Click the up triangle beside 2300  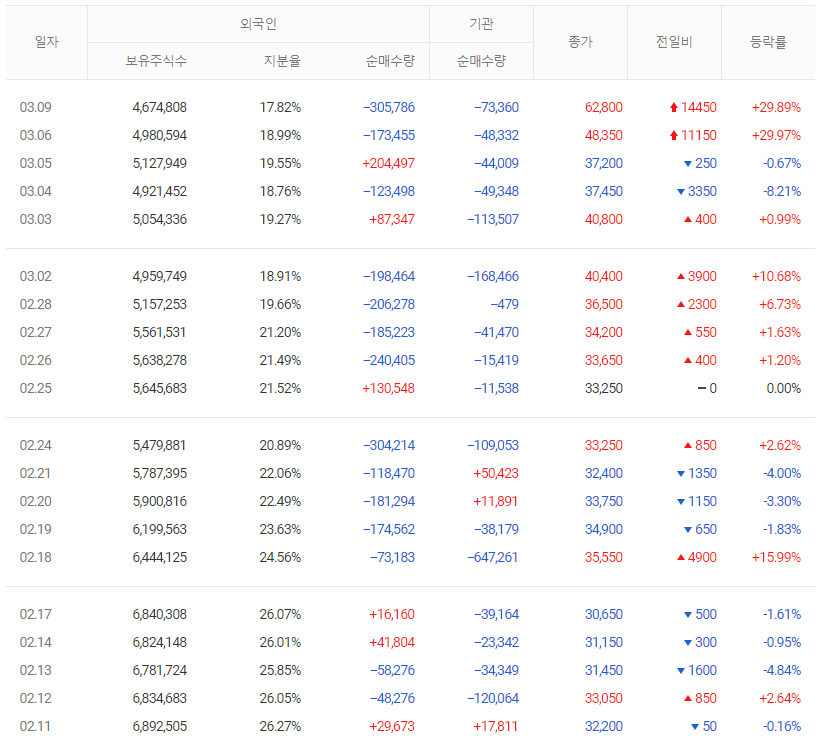coord(681,304)
